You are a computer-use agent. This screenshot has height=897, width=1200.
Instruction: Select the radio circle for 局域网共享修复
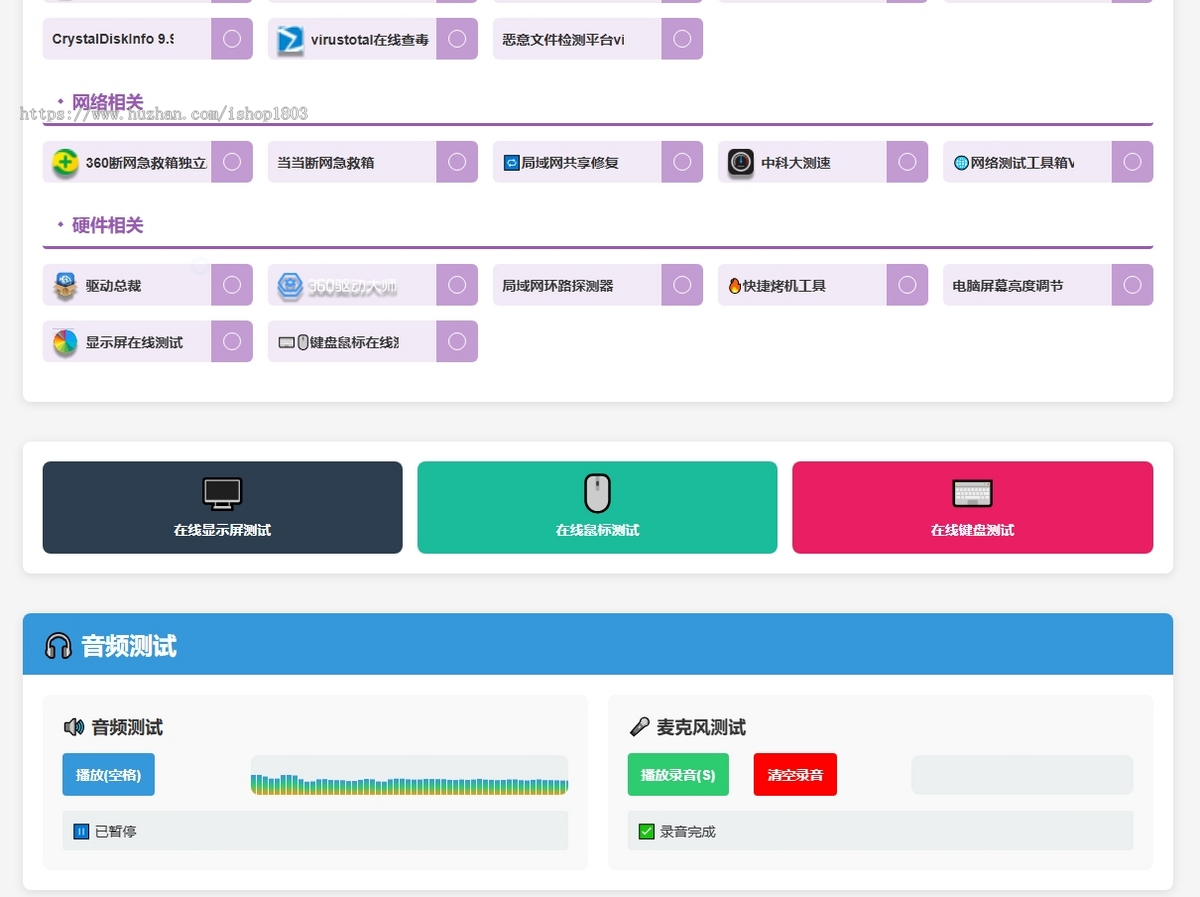point(682,162)
